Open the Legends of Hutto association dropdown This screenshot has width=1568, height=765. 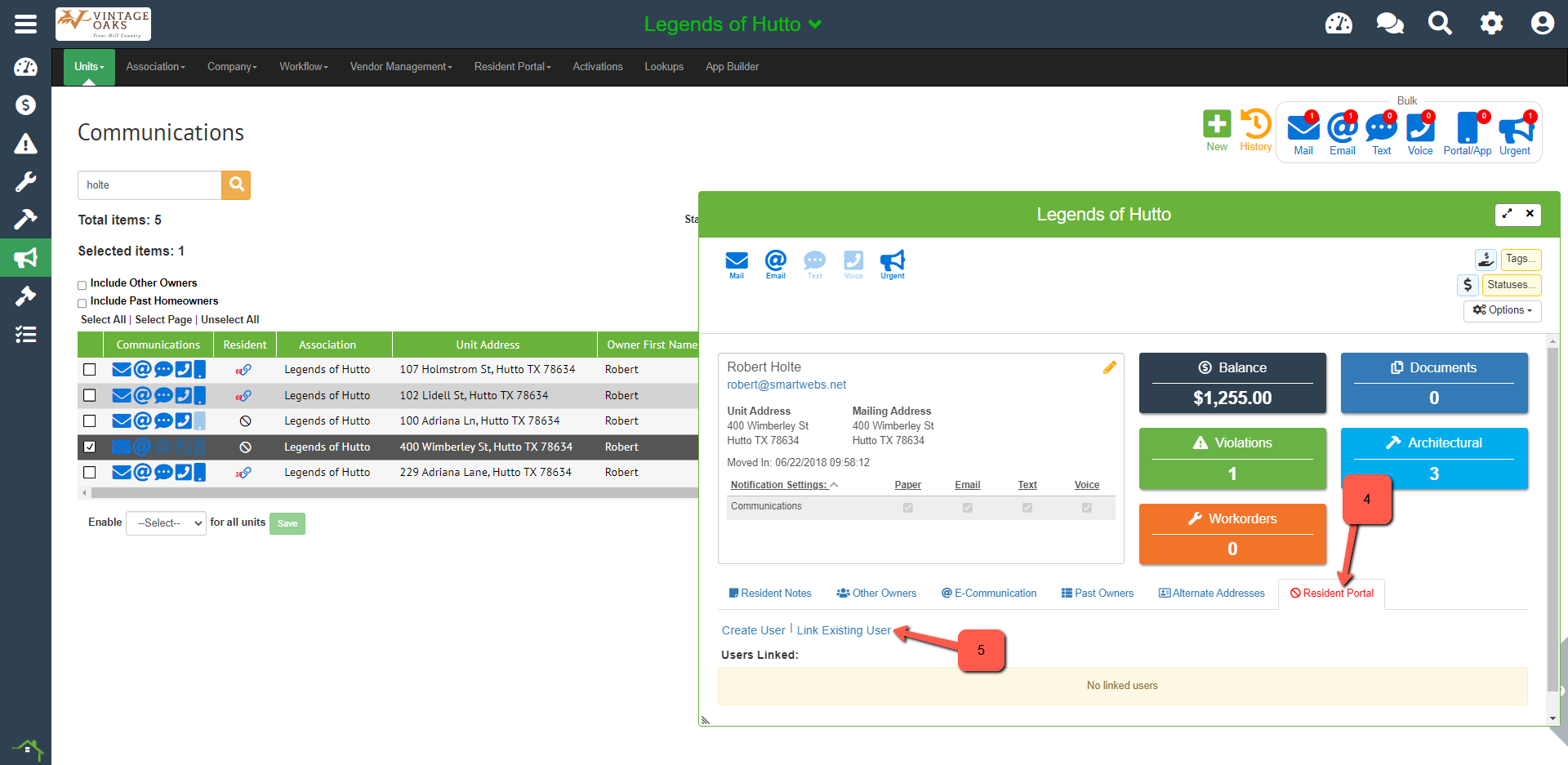coord(733,24)
